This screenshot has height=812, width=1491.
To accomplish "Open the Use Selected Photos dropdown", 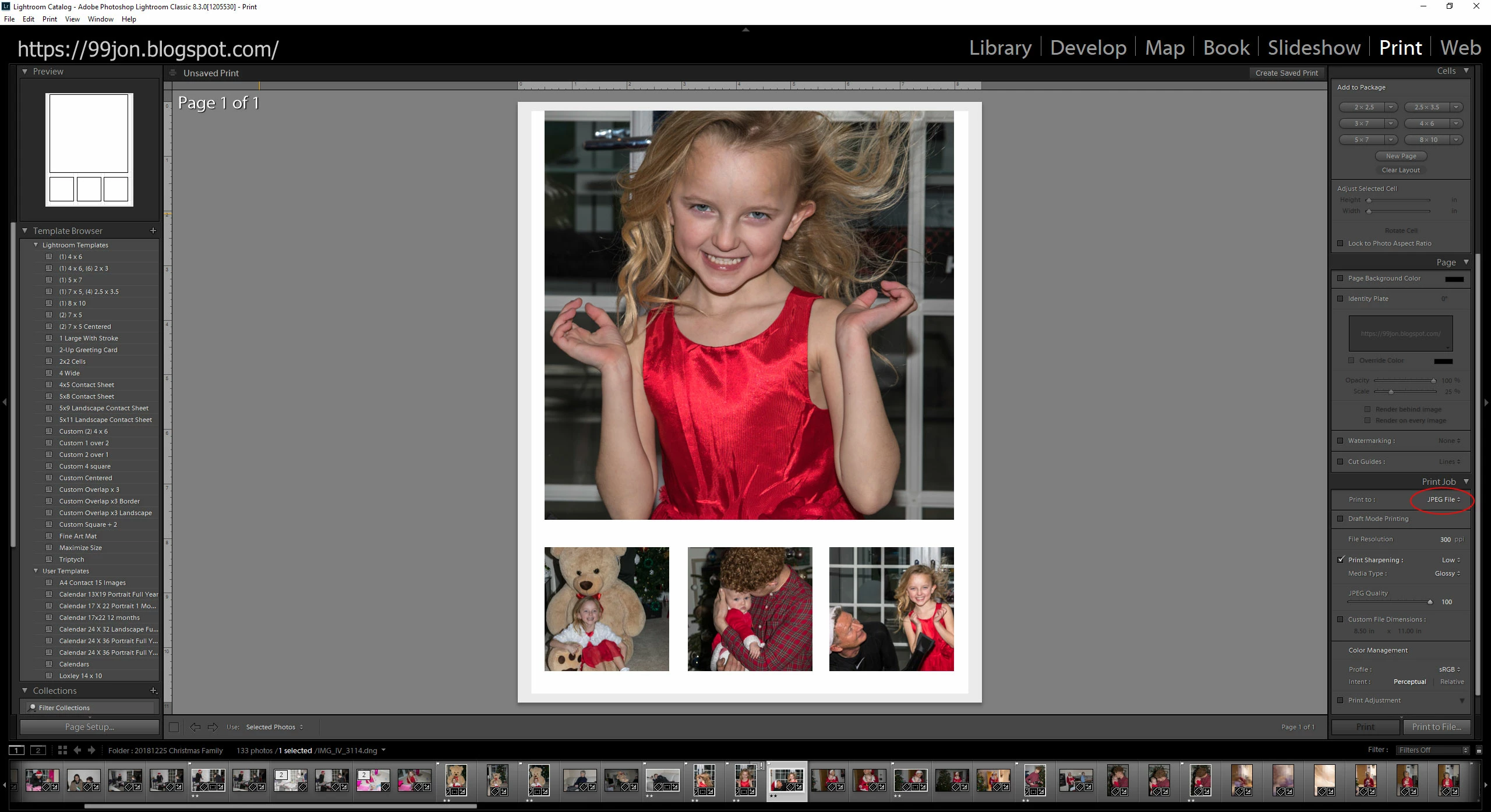I will (x=274, y=727).
